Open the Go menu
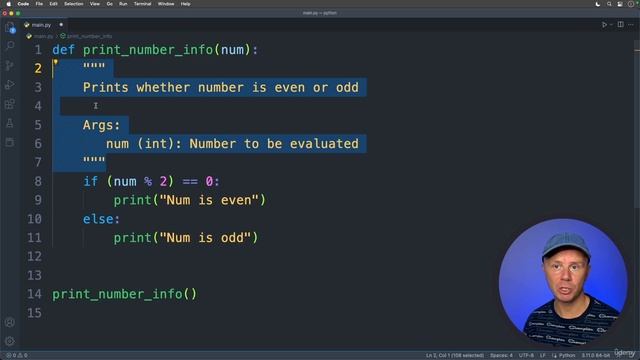The image size is (640, 360). coord(110,4)
